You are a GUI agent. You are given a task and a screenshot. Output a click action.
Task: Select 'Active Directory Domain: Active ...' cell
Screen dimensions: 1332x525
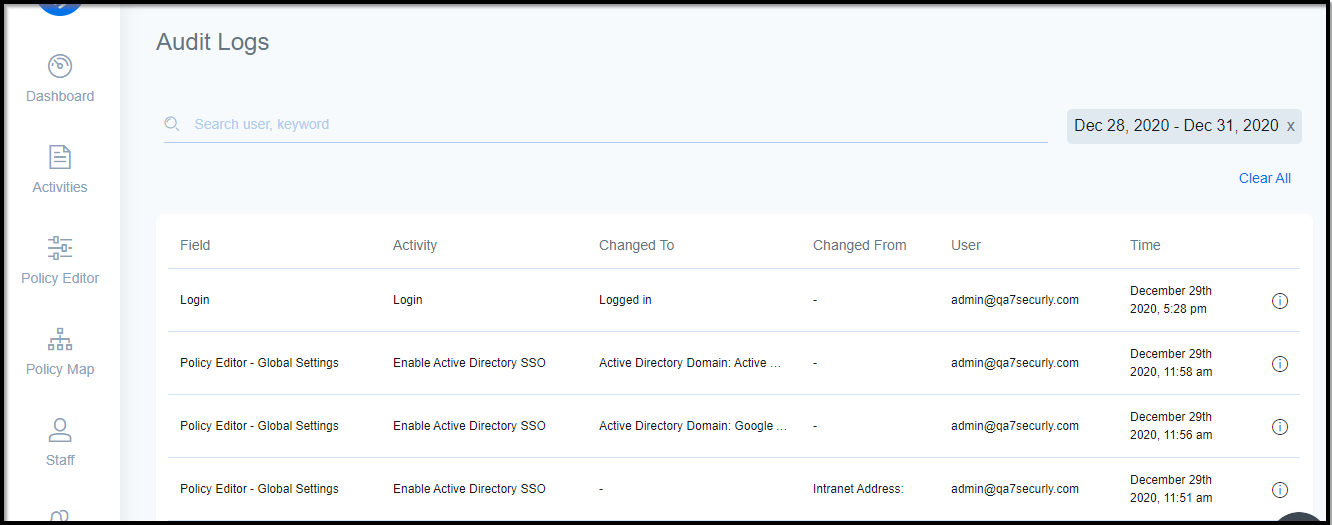click(690, 363)
